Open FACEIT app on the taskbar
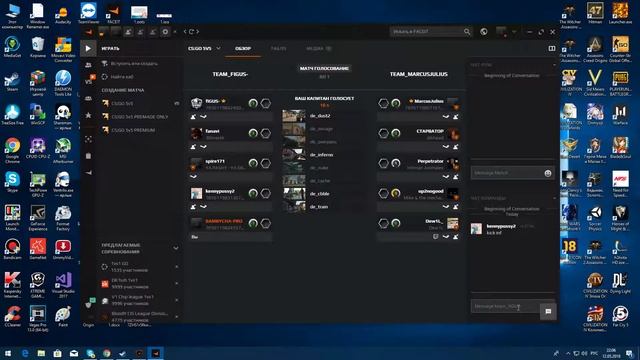The height and width of the screenshot is (360, 640). 156,353
